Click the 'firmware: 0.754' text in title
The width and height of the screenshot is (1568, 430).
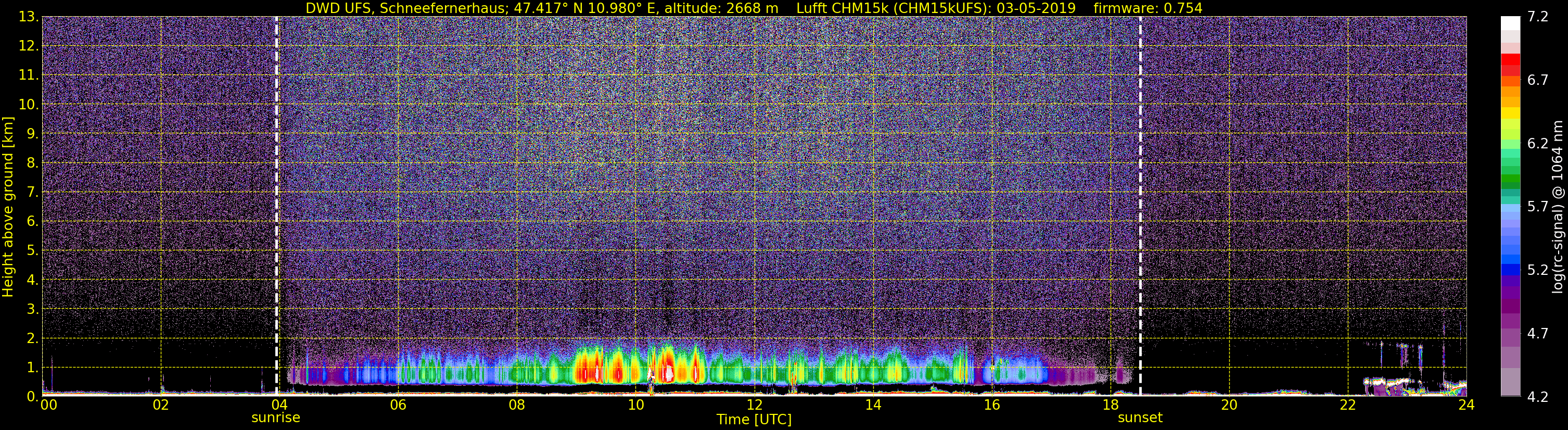tap(1148, 8)
